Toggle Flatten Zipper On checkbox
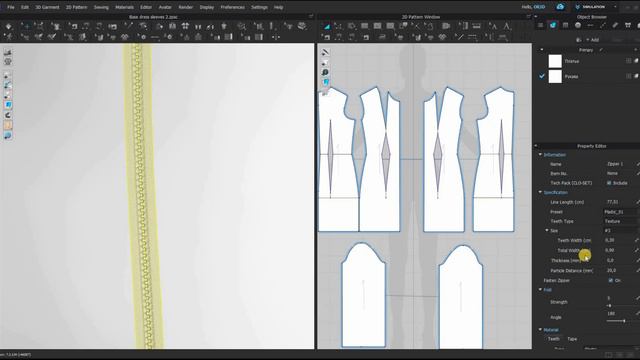 click(x=611, y=280)
